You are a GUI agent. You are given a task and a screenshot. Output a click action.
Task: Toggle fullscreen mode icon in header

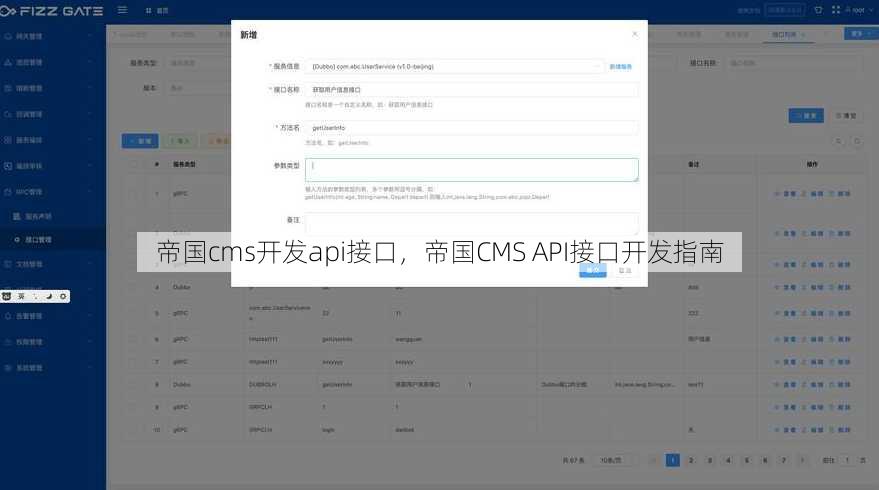836,10
